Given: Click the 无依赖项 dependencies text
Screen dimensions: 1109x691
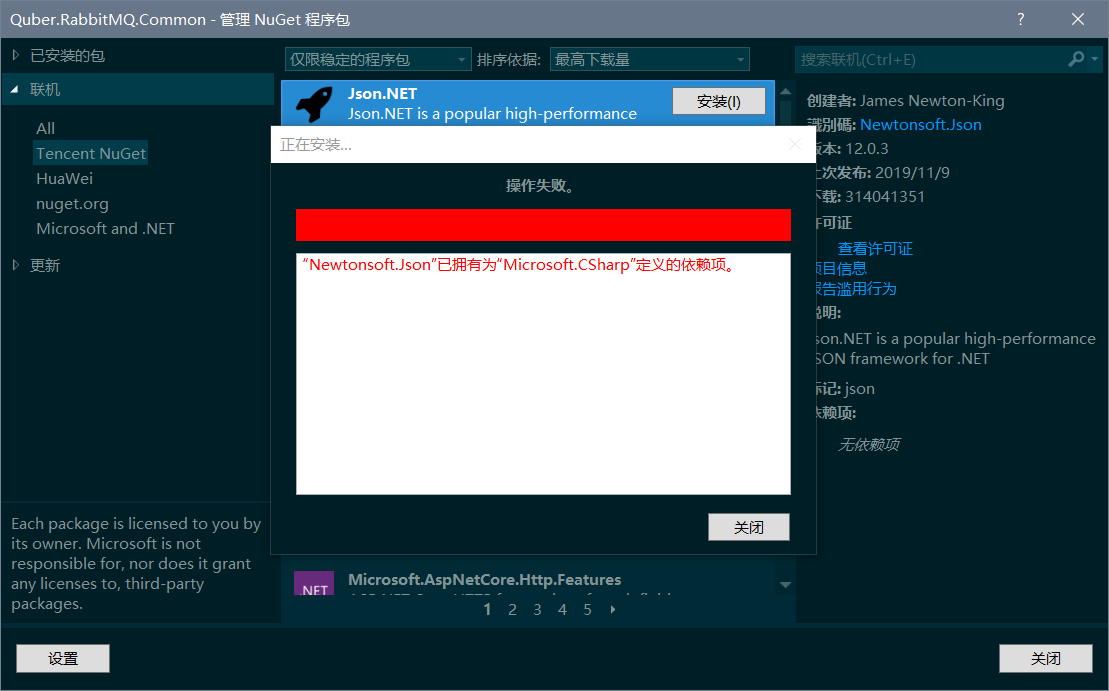Looking at the screenshot, I should pos(869,445).
